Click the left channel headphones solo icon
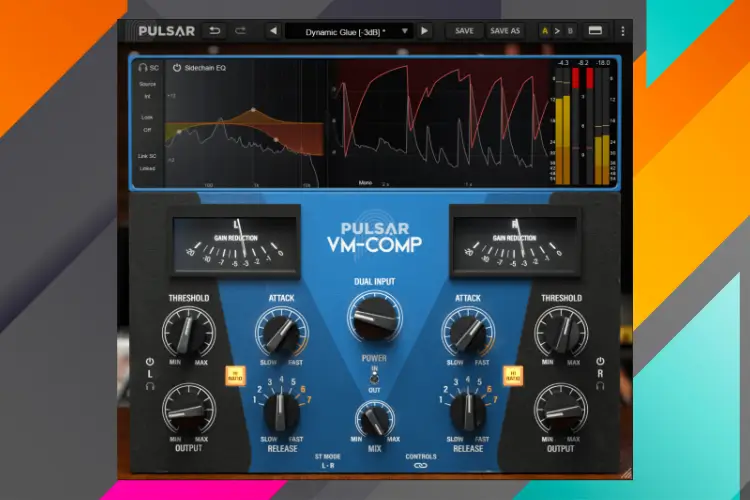Image resolution: width=750 pixels, height=500 pixels. click(150, 387)
